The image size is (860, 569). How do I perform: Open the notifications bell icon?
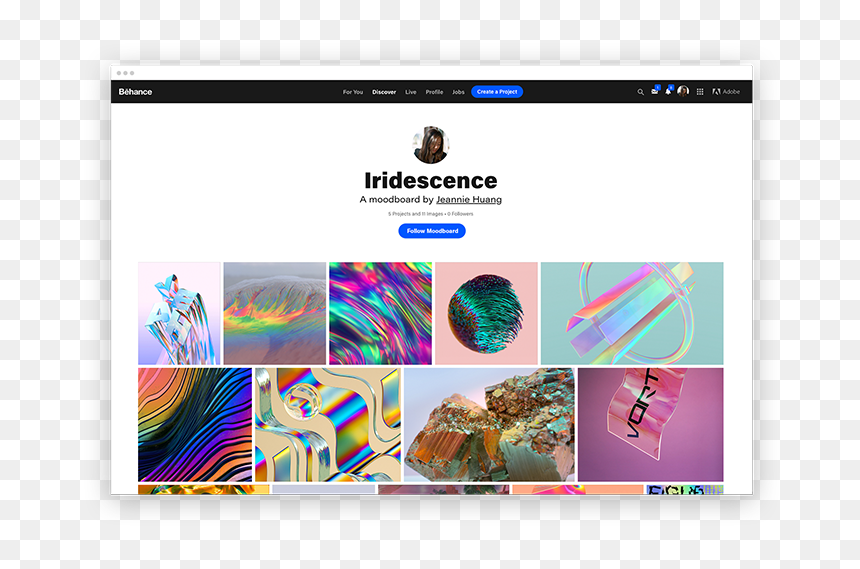pyautogui.click(x=668, y=91)
